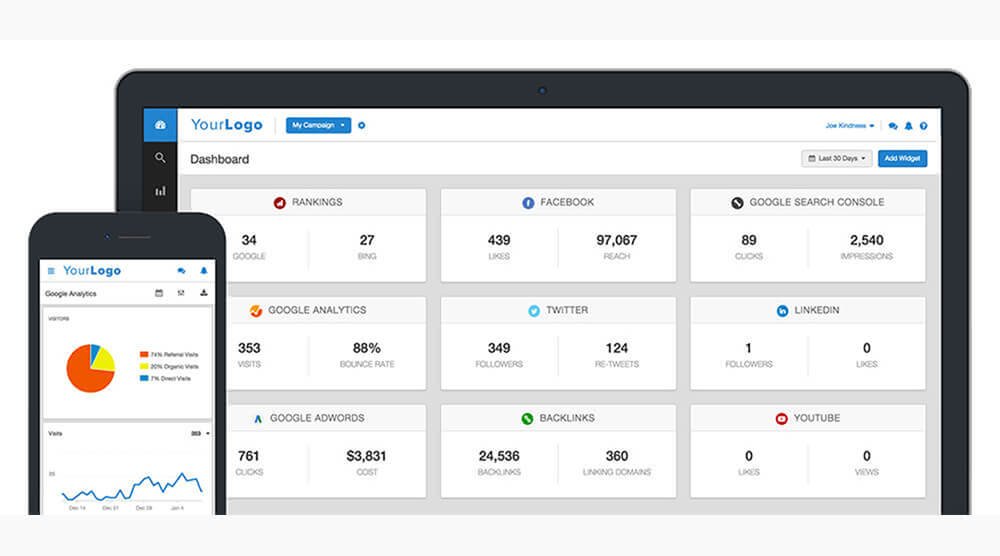
Task: Click the 360 Linking Domains value
Action: point(617,456)
